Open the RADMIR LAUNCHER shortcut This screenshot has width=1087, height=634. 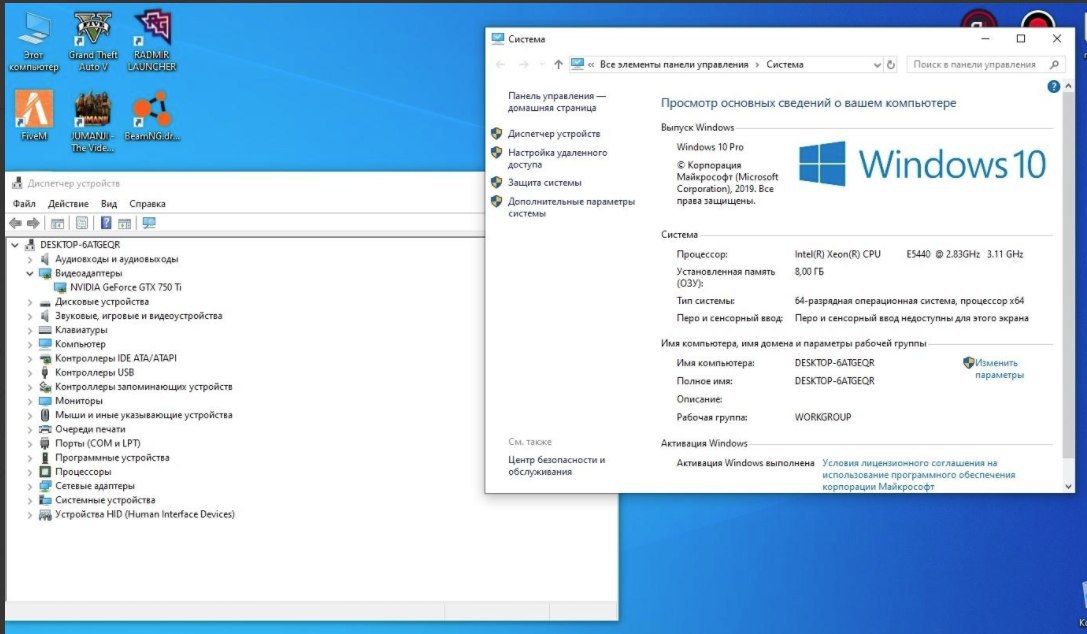click(152, 42)
